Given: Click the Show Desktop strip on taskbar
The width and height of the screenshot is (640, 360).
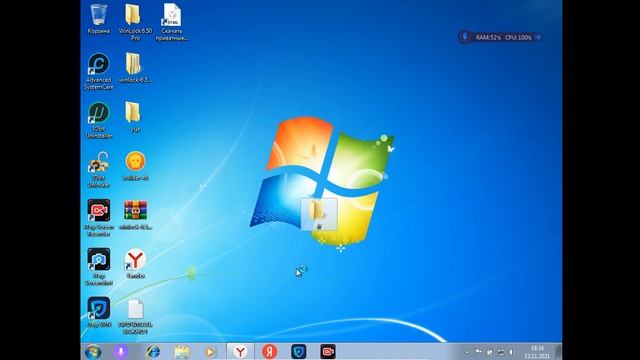Looking at the screenshot, I should [x=558, y=351].
